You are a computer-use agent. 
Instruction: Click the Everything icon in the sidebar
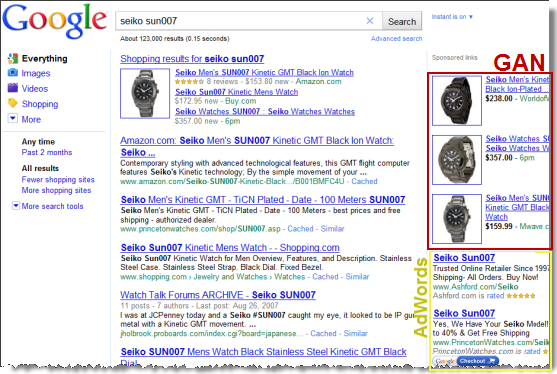(13, 59)
